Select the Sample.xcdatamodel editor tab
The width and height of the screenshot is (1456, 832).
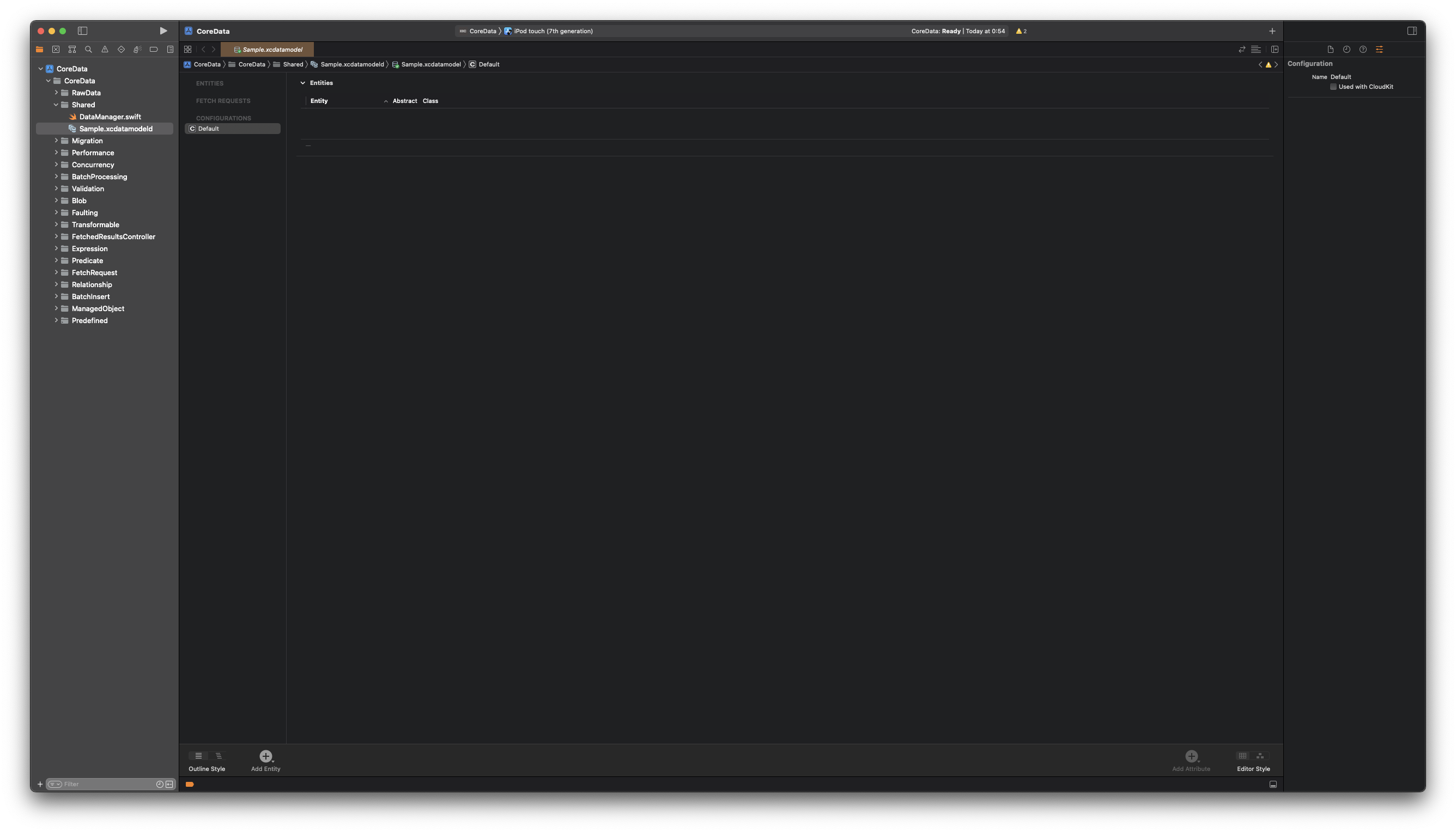click(268, 50)
